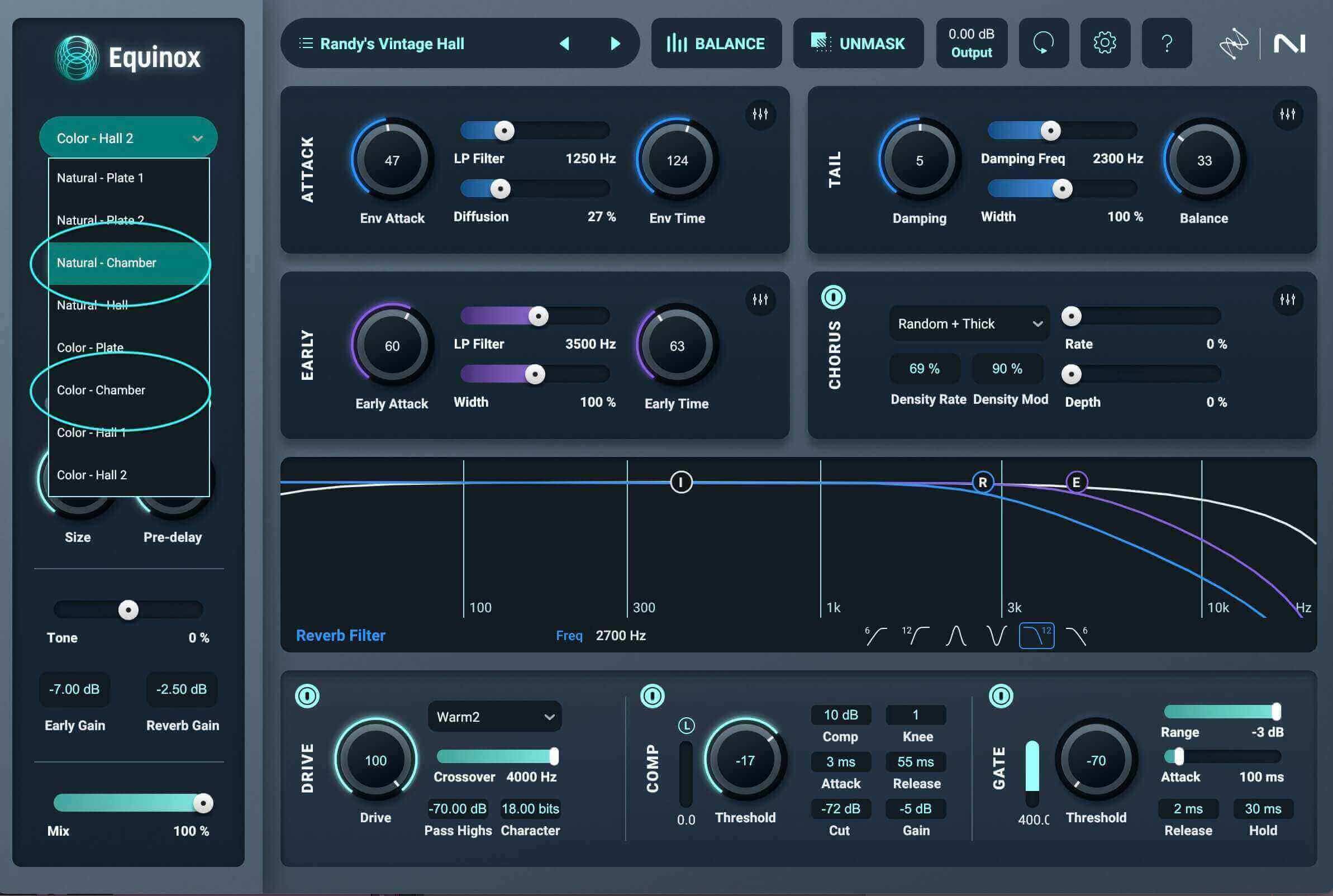Toggle the Chorus power button
This screenshot has width=1333, height=896.
click(x=833, y=297)
